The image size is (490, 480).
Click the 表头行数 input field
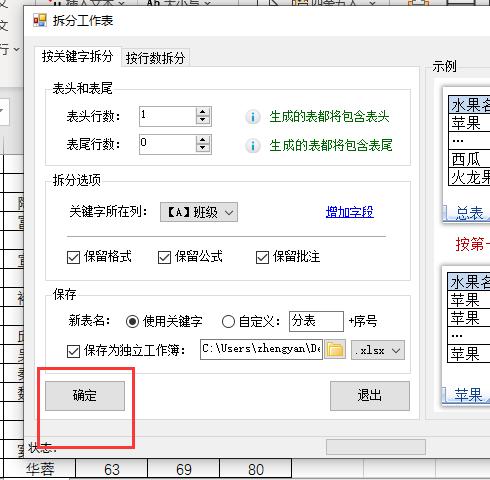pyautogui.click(x=168, y=116)
